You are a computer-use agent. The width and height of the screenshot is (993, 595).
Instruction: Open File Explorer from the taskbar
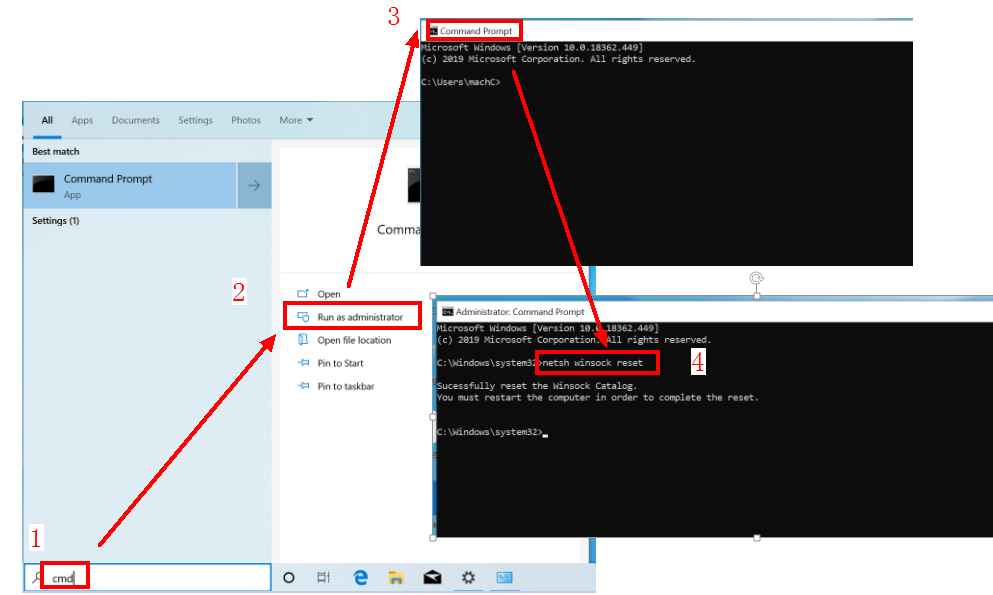396,577
